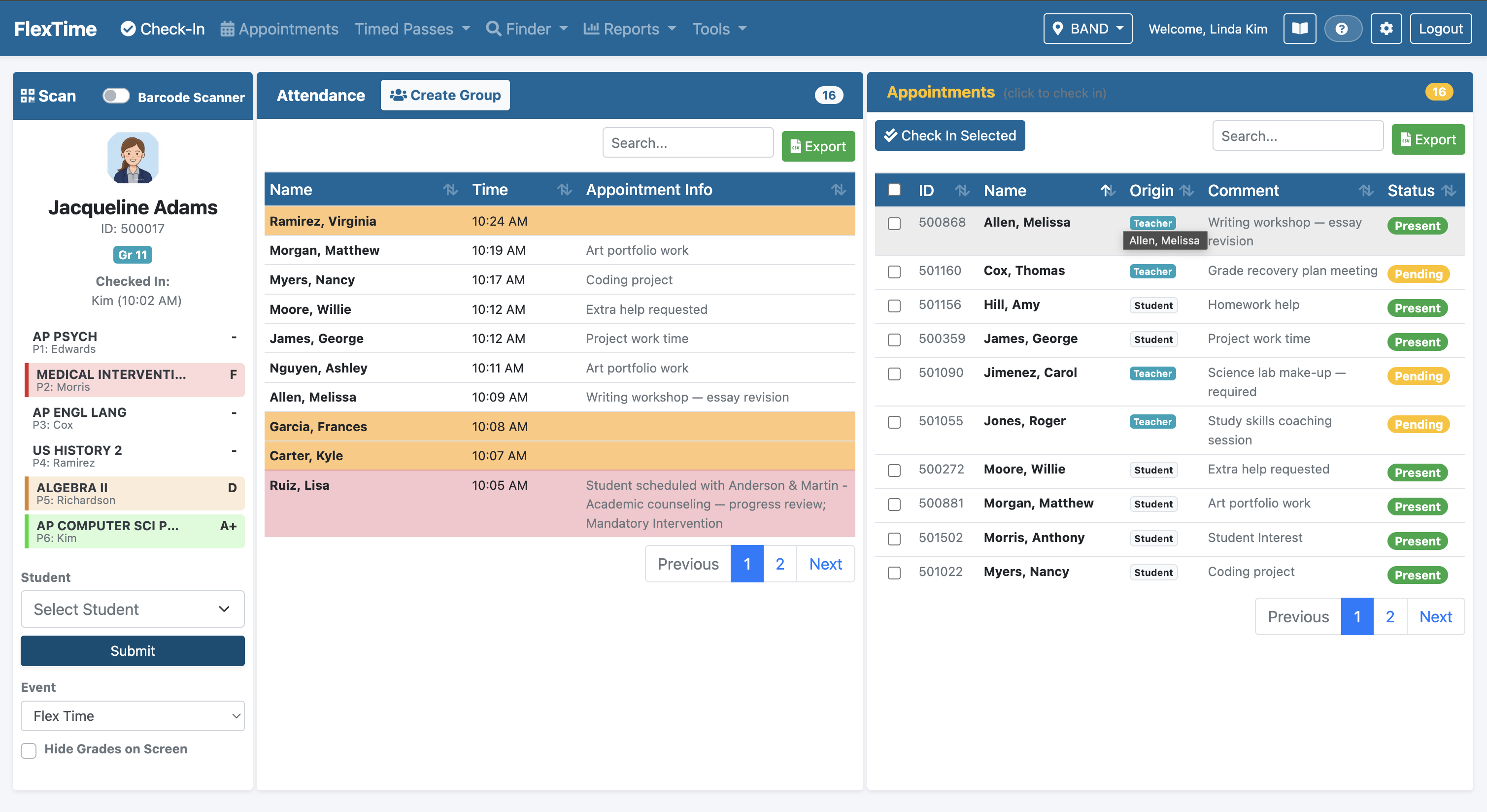Select the ALGEBRA II class row

(135, 493)
